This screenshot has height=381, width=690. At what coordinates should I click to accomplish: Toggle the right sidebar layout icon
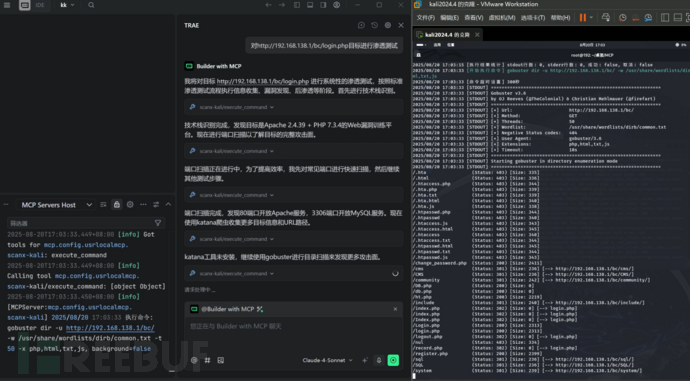coord(323,5)
